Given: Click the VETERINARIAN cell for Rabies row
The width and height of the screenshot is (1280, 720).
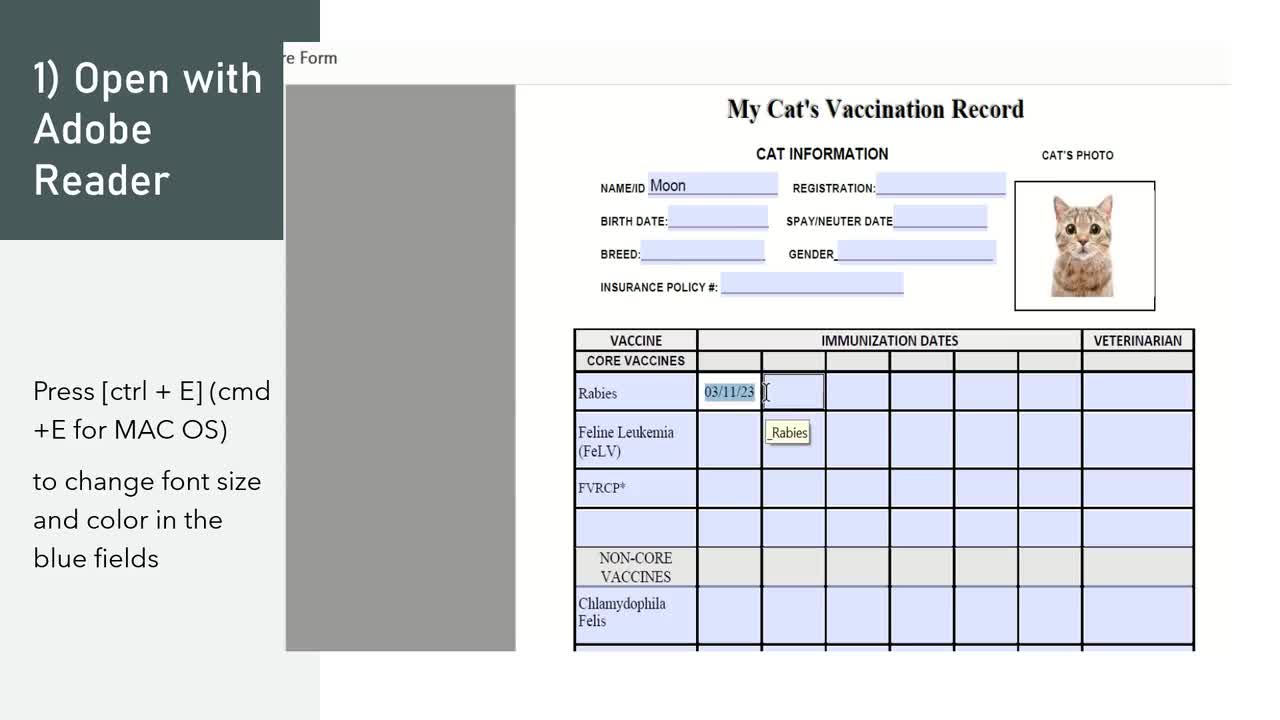Looking at the screenshot, I should [x=1137, y=392].
